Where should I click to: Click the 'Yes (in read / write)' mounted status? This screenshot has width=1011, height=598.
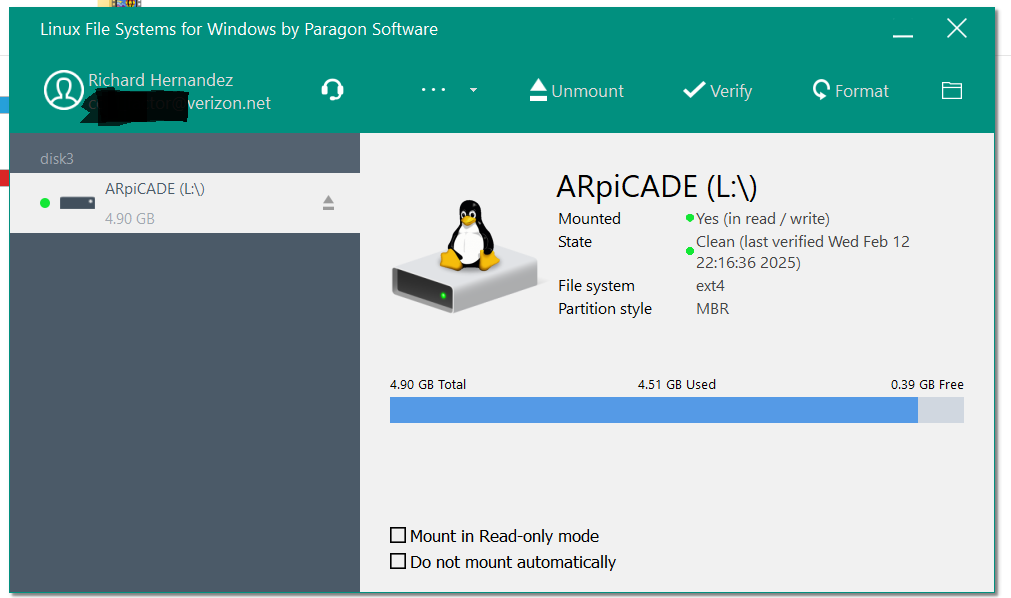(762, 219)
